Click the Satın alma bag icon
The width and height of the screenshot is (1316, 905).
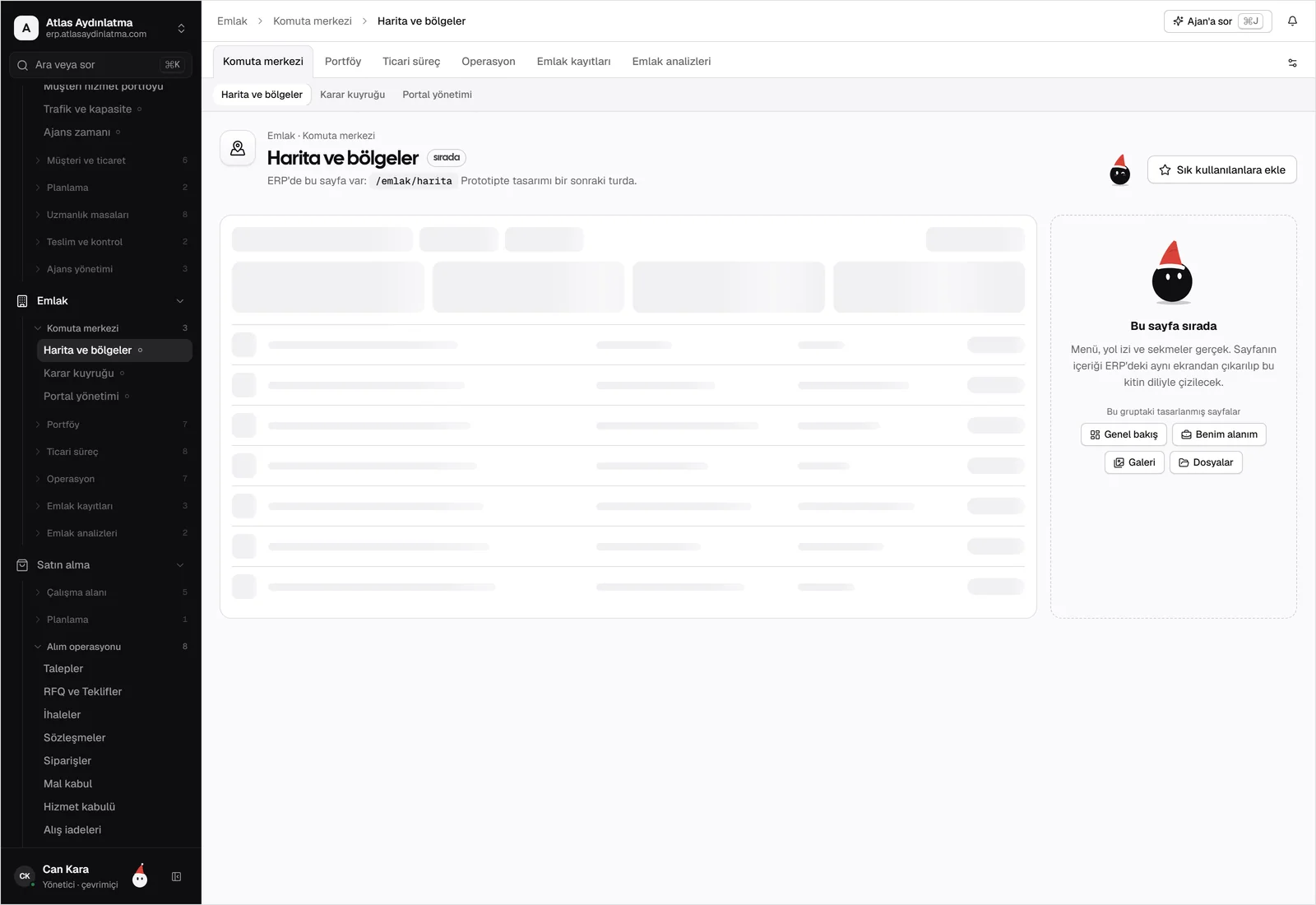tap(22, 565)
